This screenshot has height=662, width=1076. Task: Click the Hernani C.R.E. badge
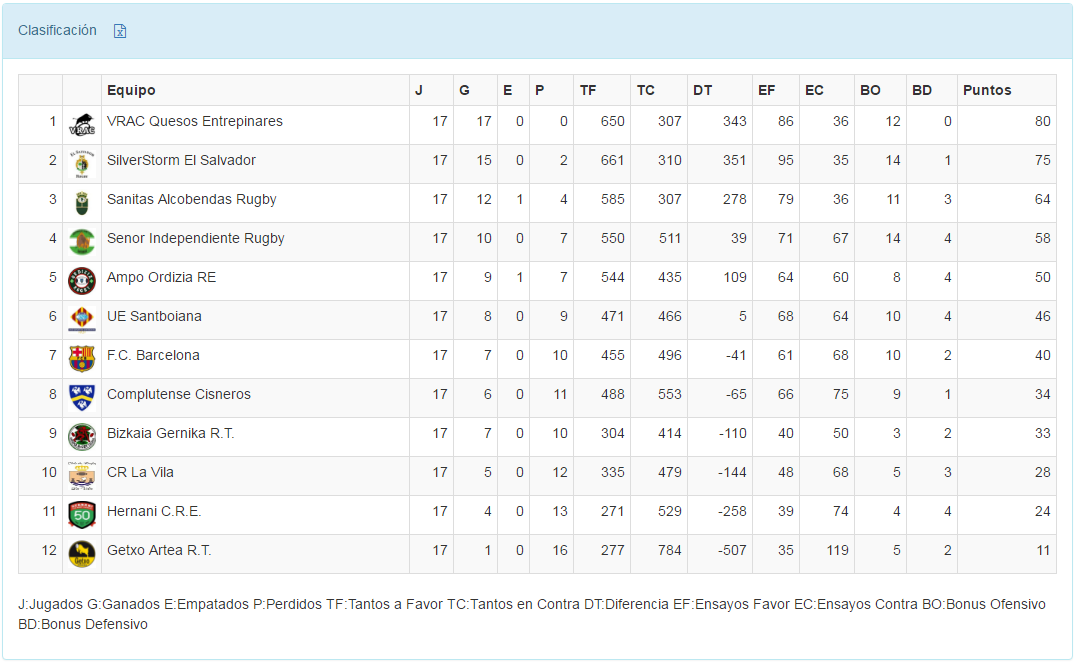coord(82,515)
